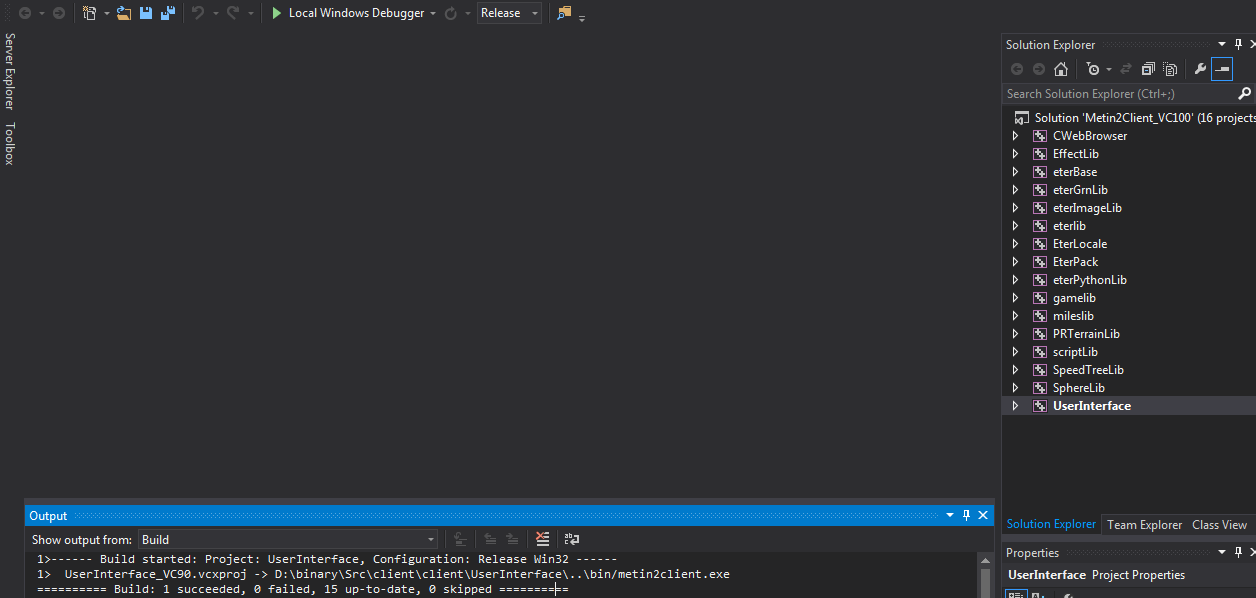The width and height of the screenshot is (1256, 598).
Task: Open the Show output from Build dropdown
Action: click(x=288, y=540)
